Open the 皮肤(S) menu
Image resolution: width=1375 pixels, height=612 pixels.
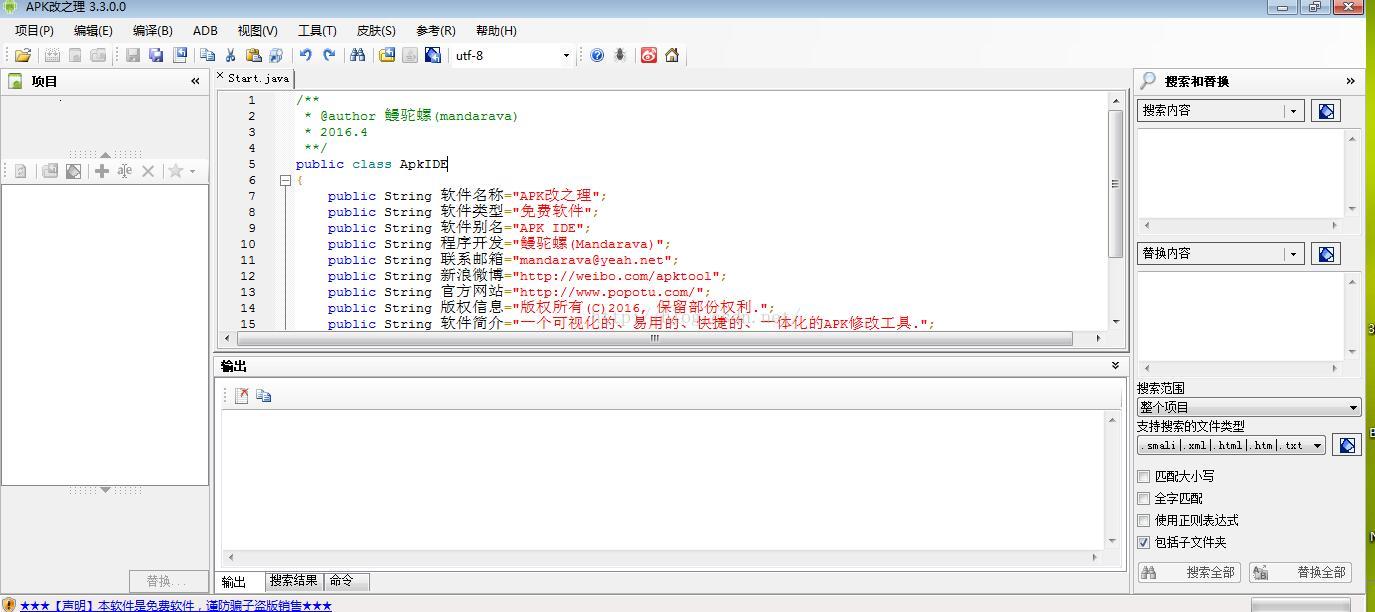[x=376, y=31]
